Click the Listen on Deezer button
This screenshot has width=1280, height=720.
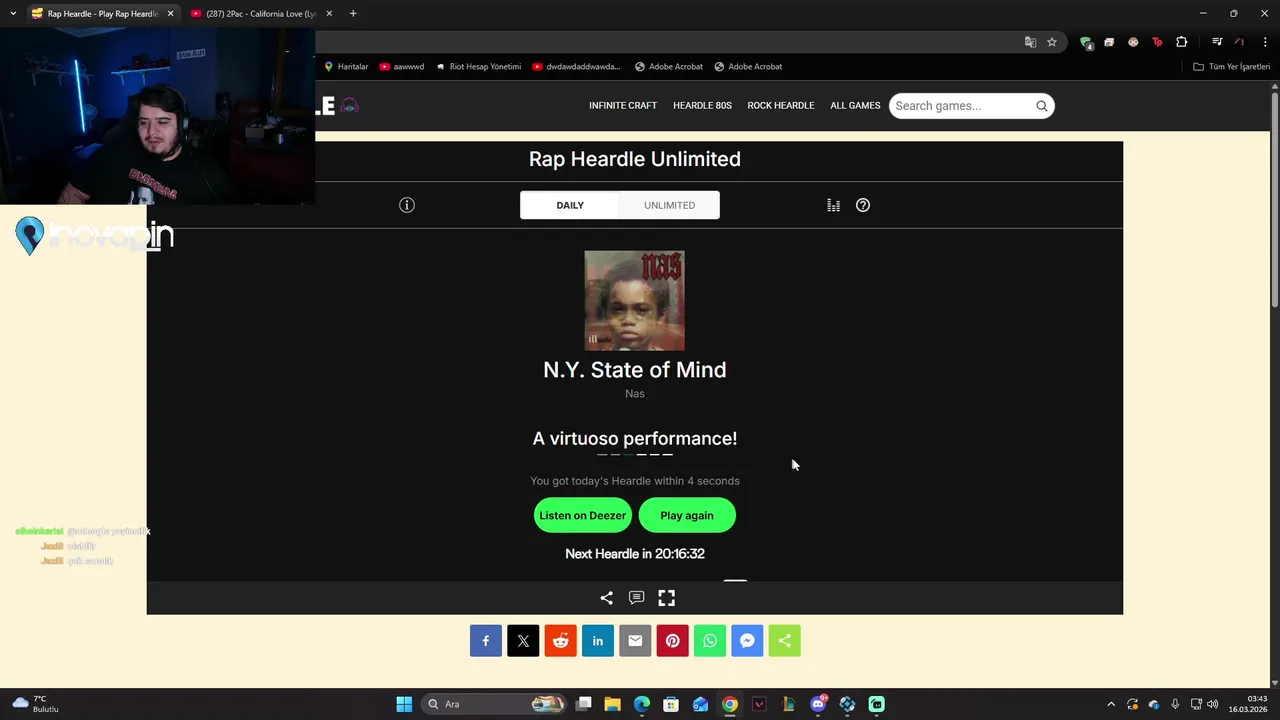[x=582, y=515]
